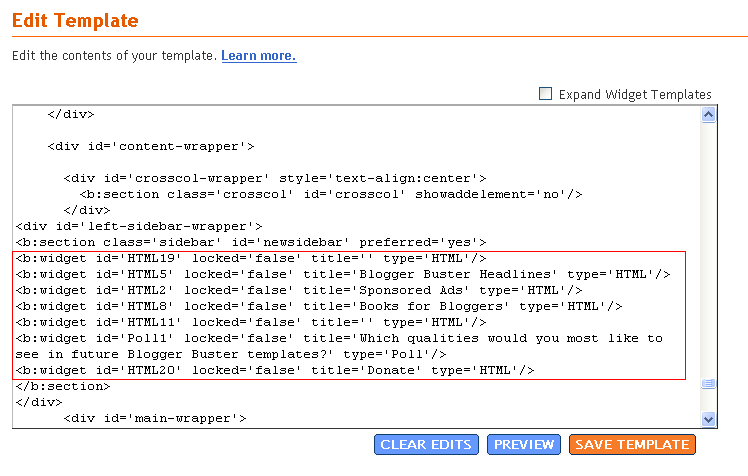This screenshot has width=748, height=476.
Task: Click the HTML11 widget code line
Action: (251, 322)
